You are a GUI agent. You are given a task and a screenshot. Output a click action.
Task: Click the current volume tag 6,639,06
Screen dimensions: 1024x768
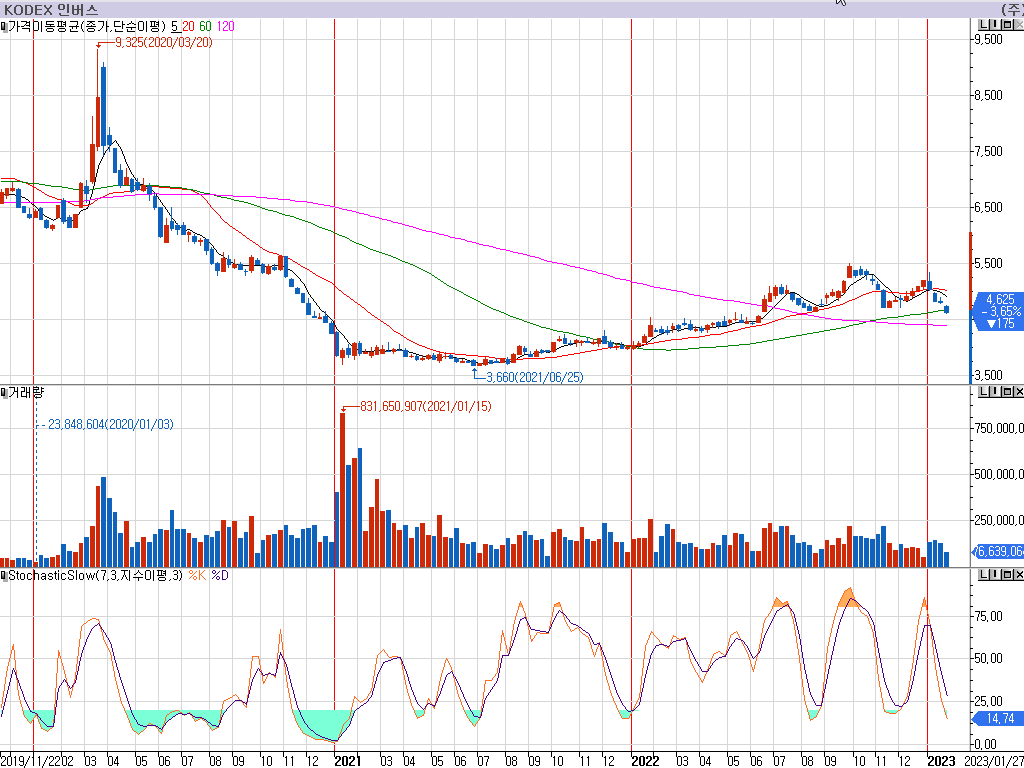tap(999, 552)
